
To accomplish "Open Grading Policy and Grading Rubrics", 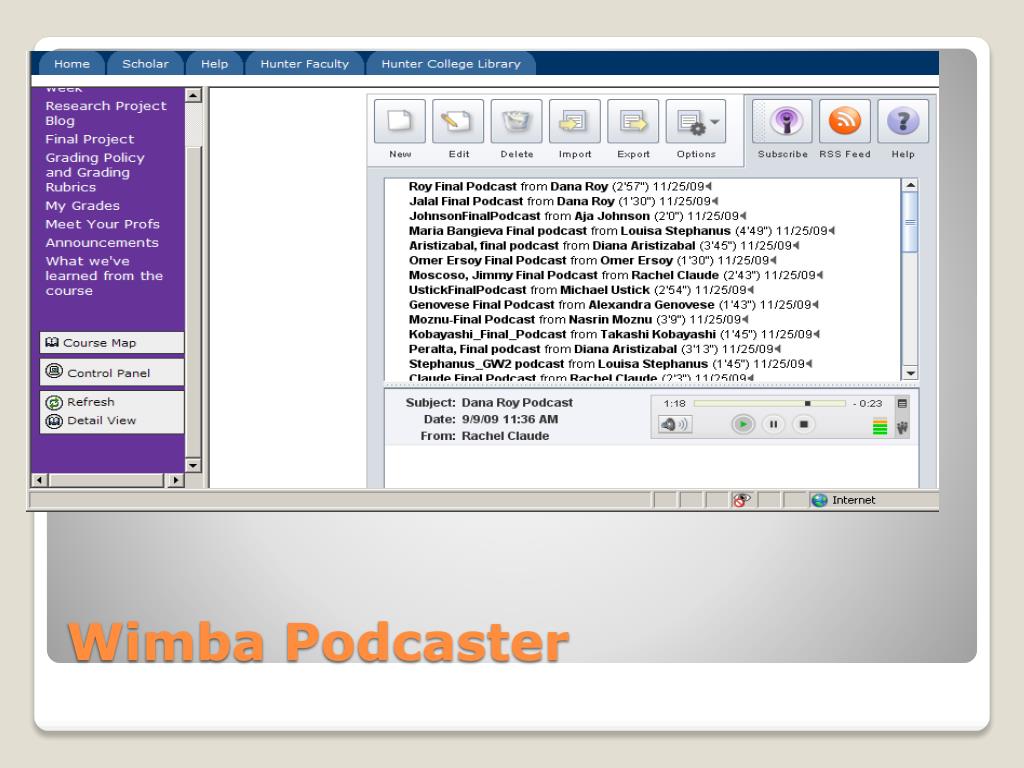I will (x=95, y=172).
